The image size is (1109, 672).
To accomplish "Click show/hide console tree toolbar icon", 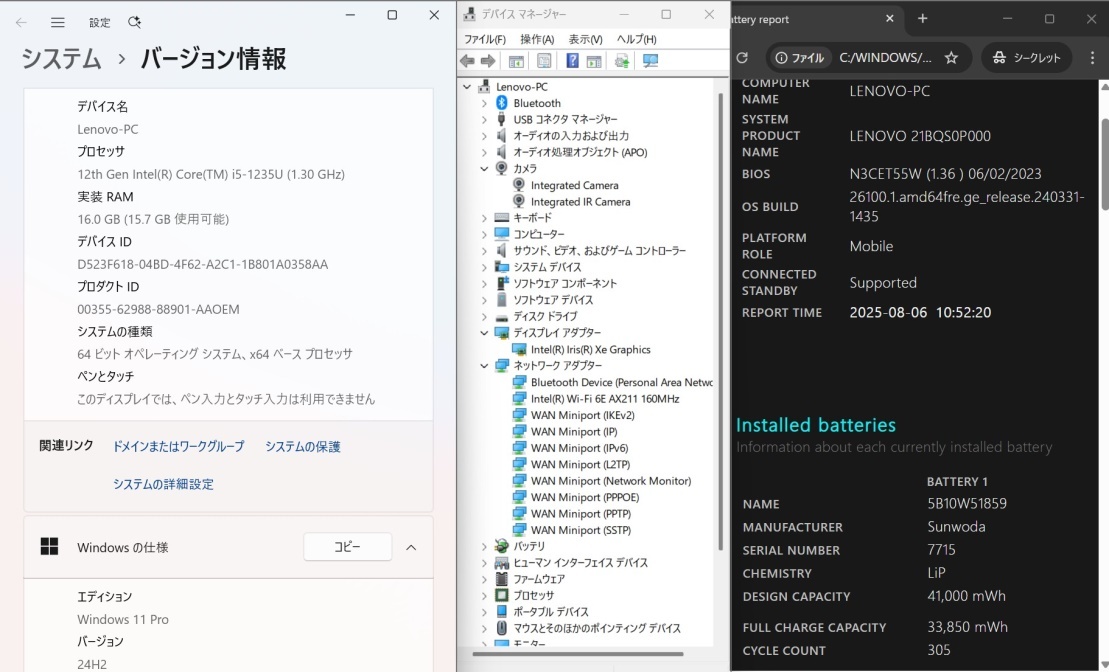I will (x=516, y=62).
